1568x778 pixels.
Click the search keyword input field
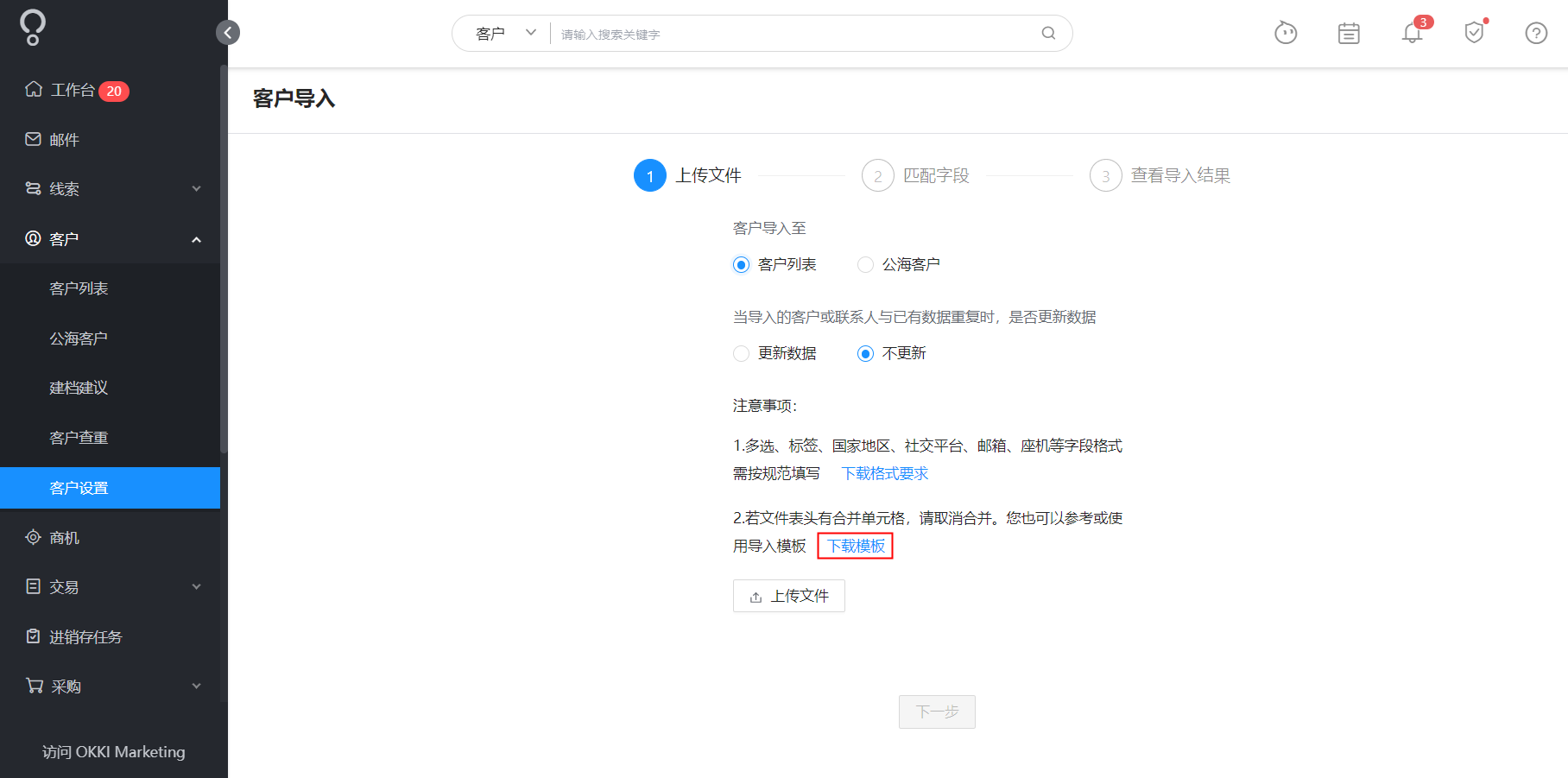pos(794,34)
